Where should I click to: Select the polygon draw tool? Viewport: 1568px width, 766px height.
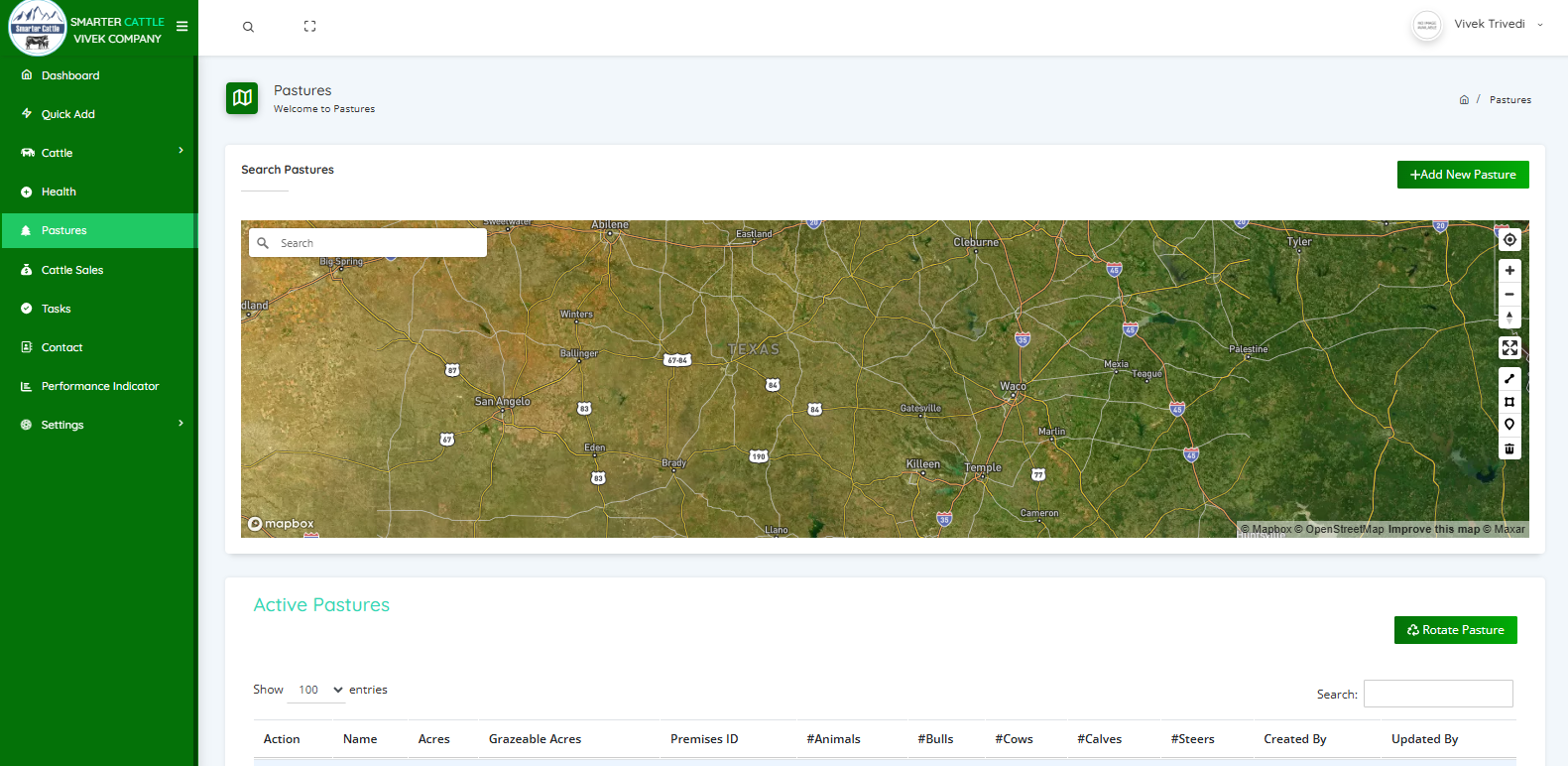tap(1509, 402)
